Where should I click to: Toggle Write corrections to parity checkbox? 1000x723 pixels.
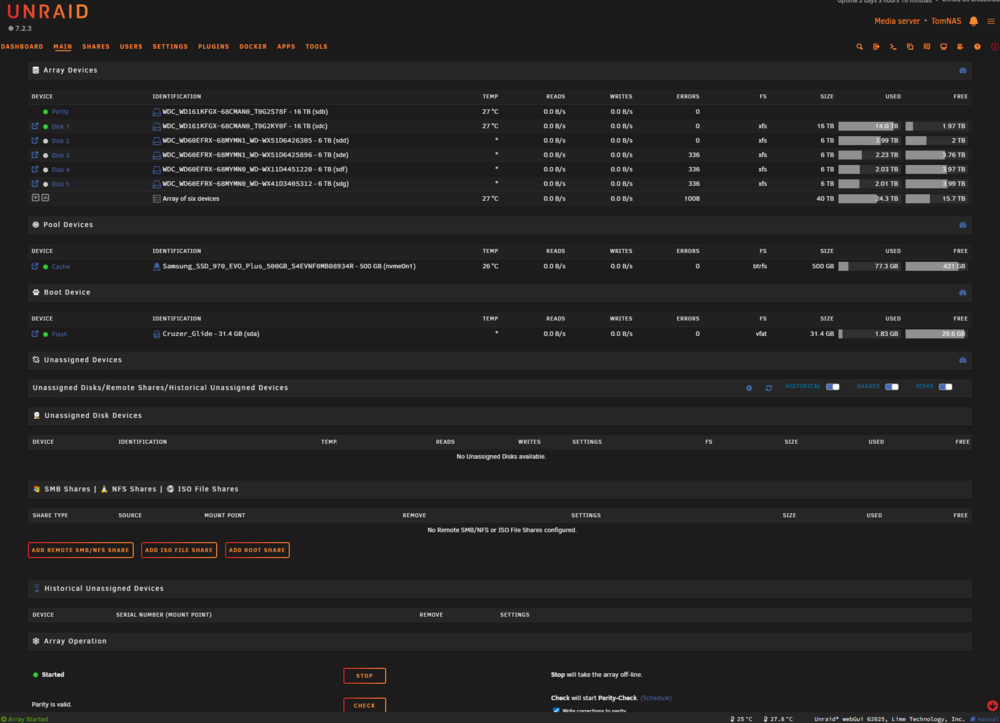click(556, 710)
